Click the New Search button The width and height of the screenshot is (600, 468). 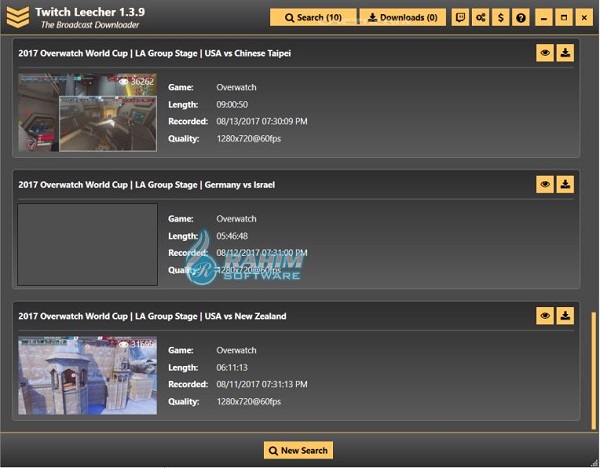[x=298, y=450]
